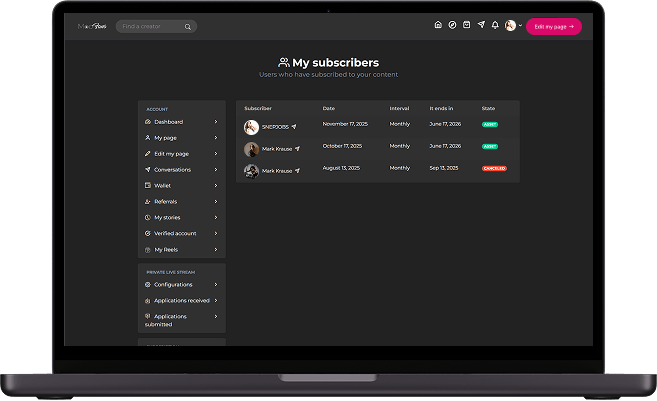Click the Sep 13, 2025 end date

pos(444,168)
